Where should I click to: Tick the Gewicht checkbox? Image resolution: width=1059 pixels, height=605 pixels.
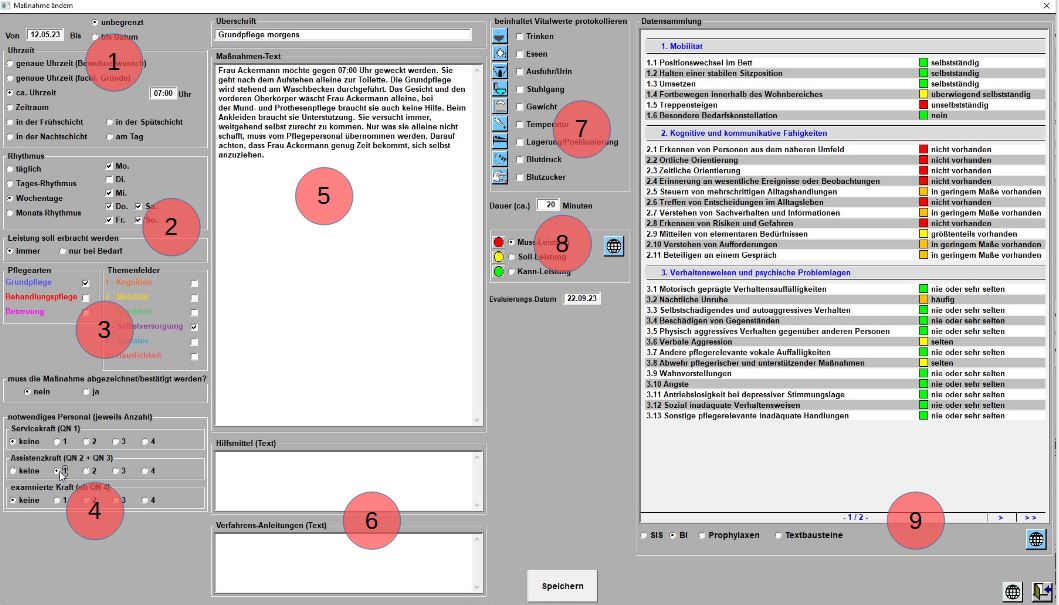[519, 107]
